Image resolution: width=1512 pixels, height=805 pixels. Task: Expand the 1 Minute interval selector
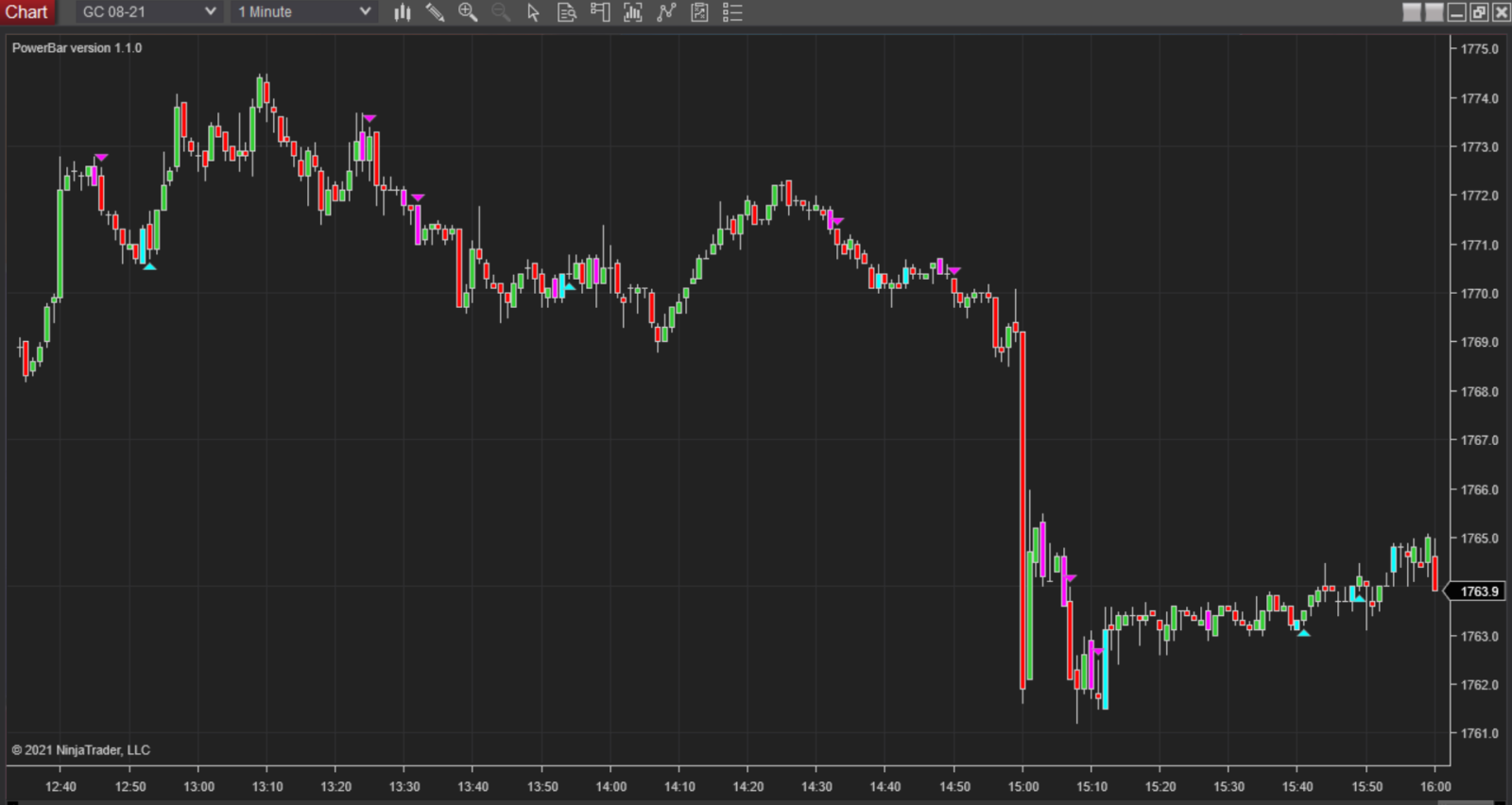[x=304, y=12]
